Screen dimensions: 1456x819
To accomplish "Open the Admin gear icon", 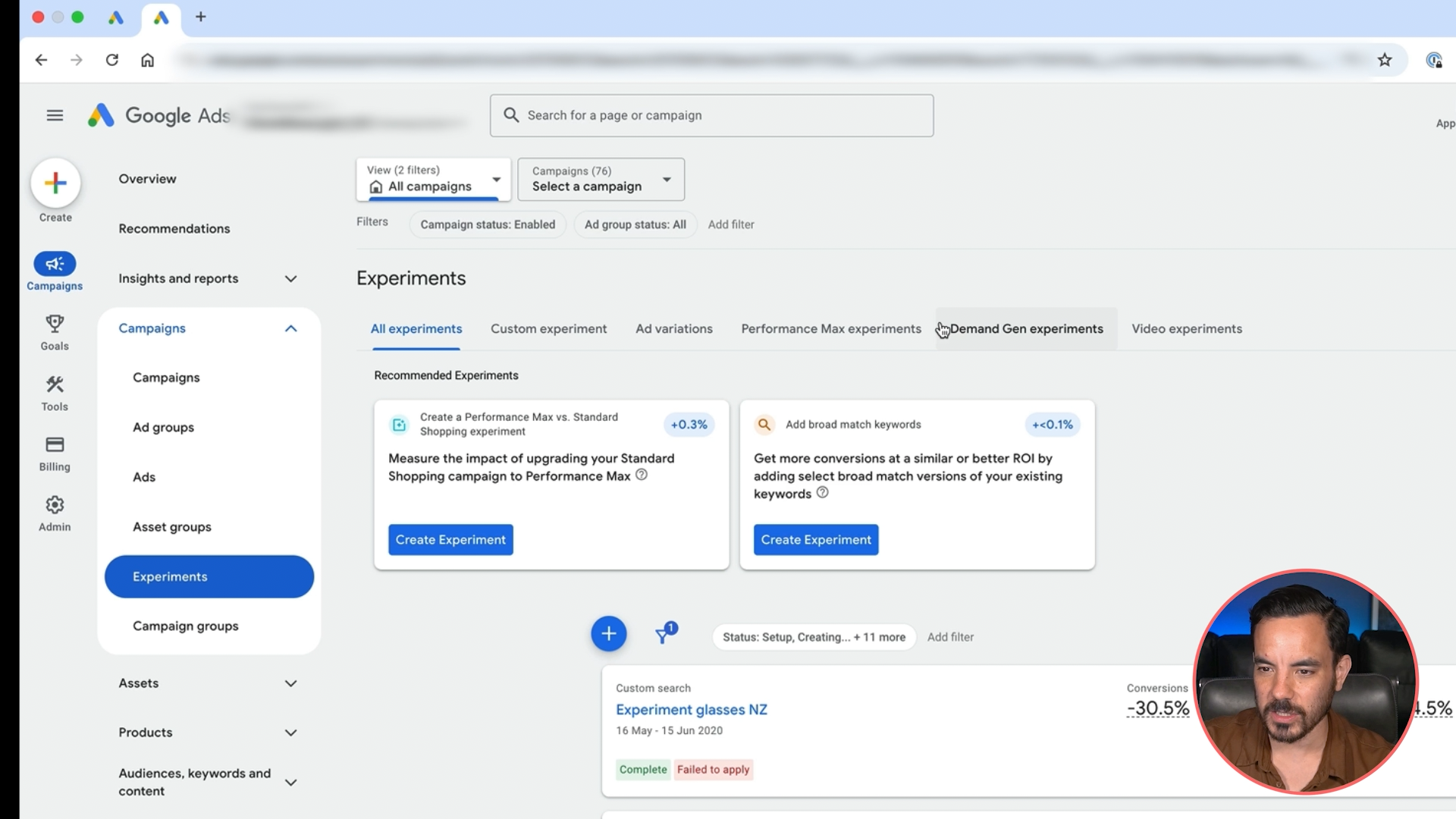I will (55, 505).
